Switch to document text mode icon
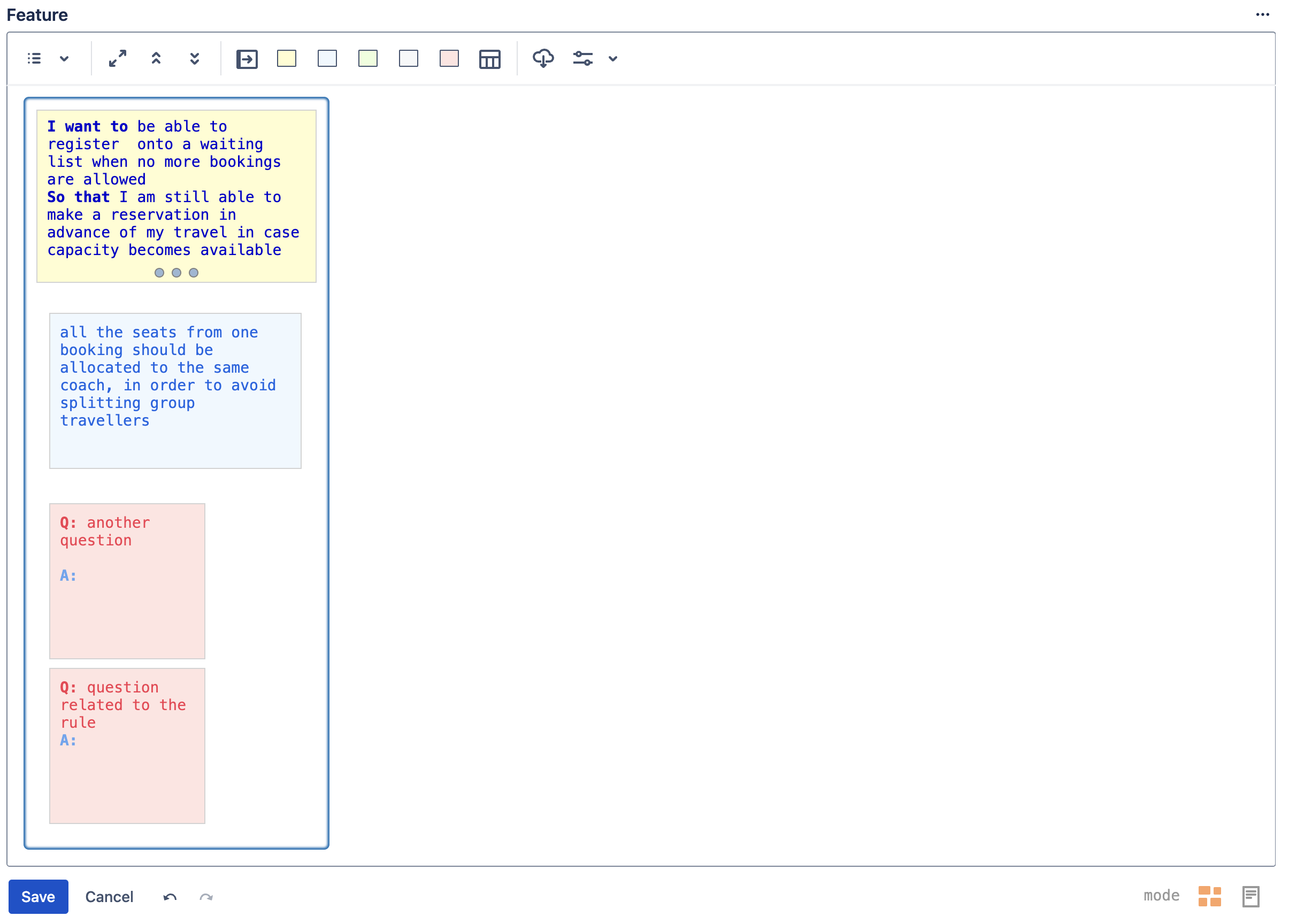 tap(1251, 897)
